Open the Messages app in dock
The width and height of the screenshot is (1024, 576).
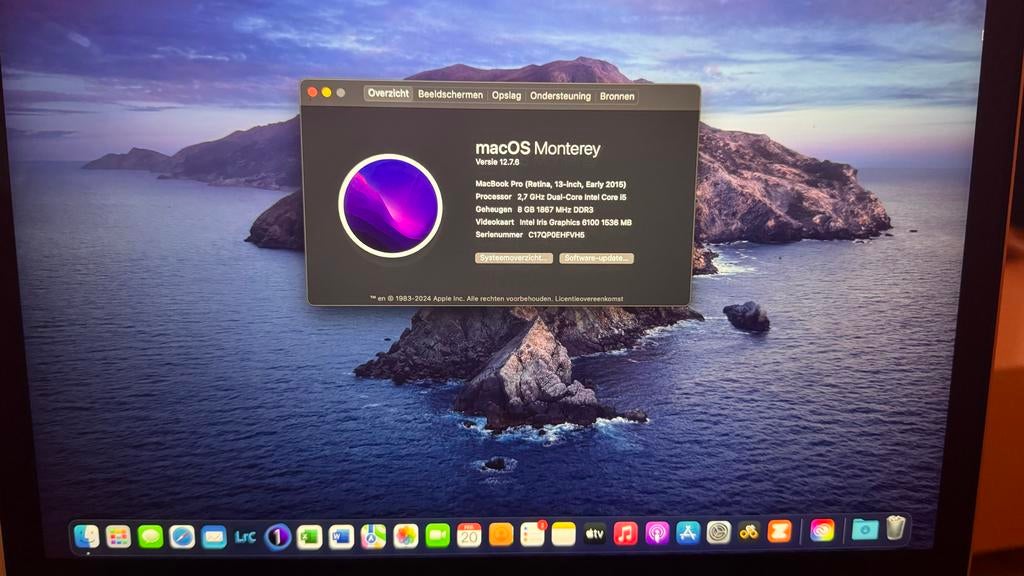(x=150, y=536)
